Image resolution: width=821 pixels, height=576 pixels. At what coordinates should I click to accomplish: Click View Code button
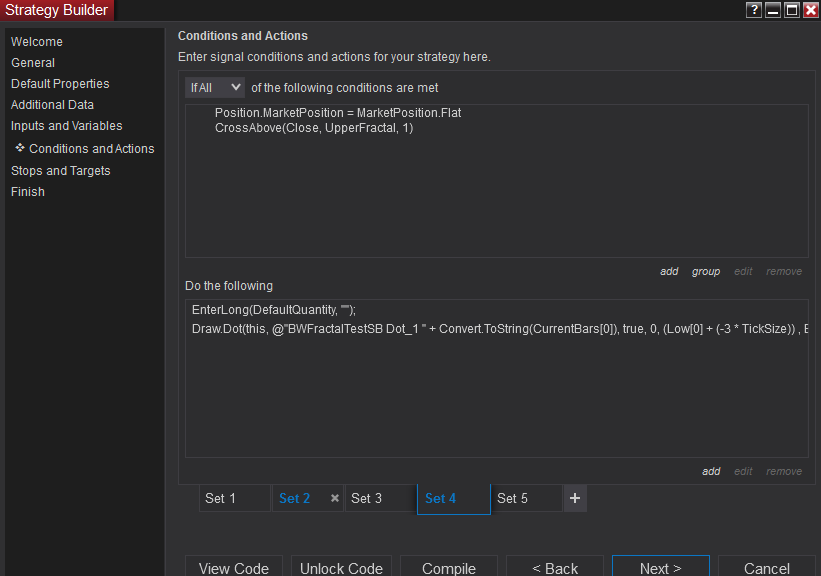(233, 568)
